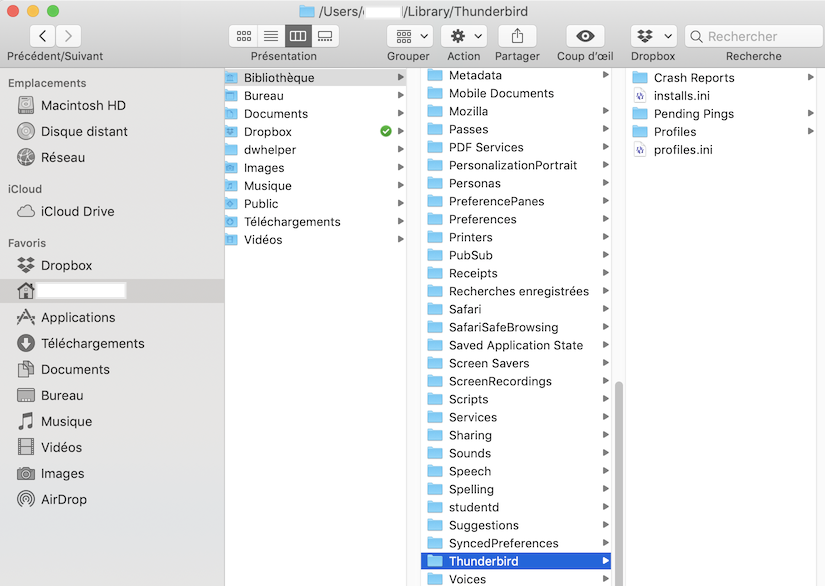Open the Profiles folder
The height and width of the screenshot is (586, 825).
tap(722, 132)
